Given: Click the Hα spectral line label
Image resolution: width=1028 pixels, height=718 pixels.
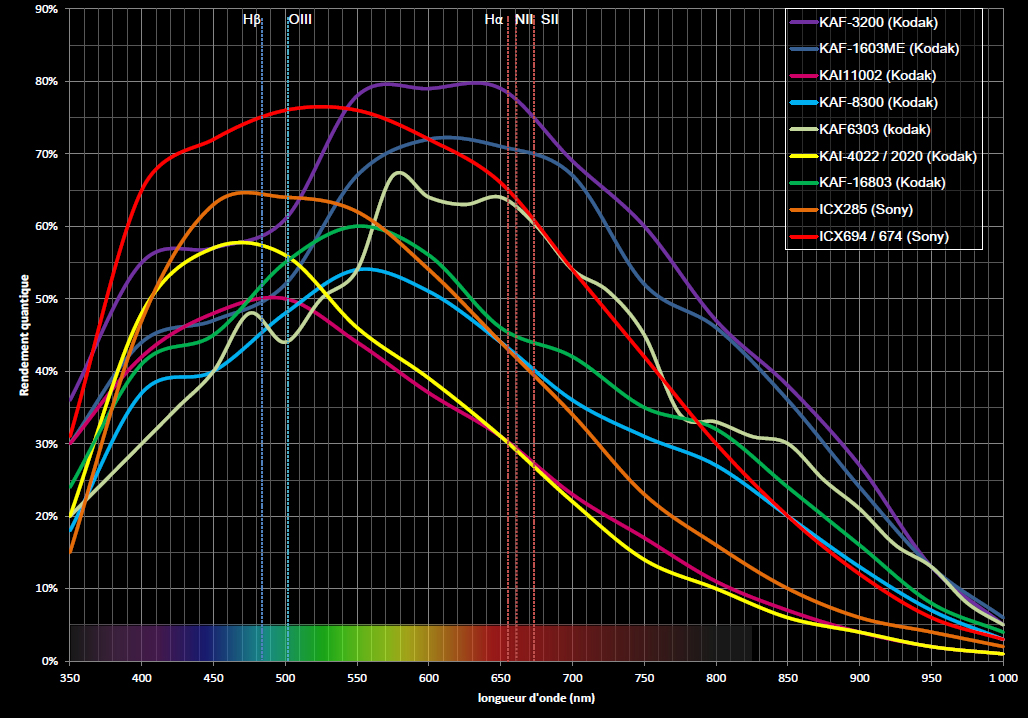Looking at the screenshot, I should coord(494,20).
